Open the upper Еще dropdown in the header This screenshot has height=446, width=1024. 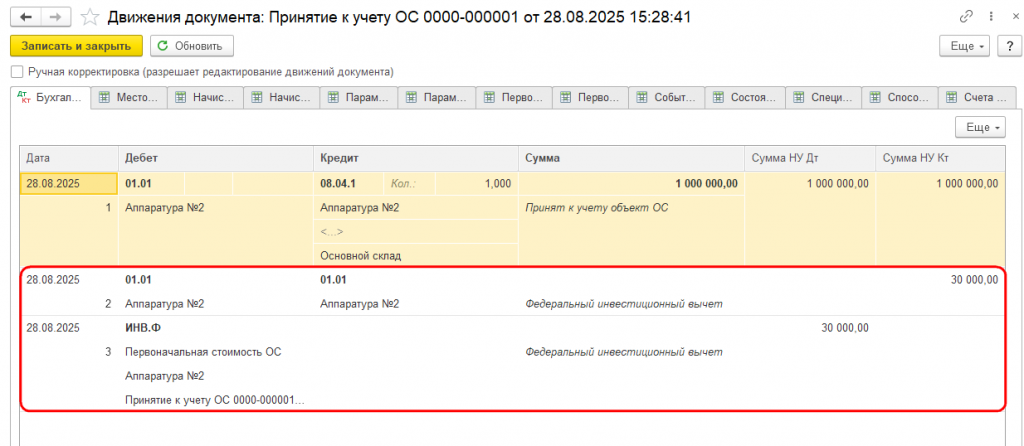coord(965,46)
